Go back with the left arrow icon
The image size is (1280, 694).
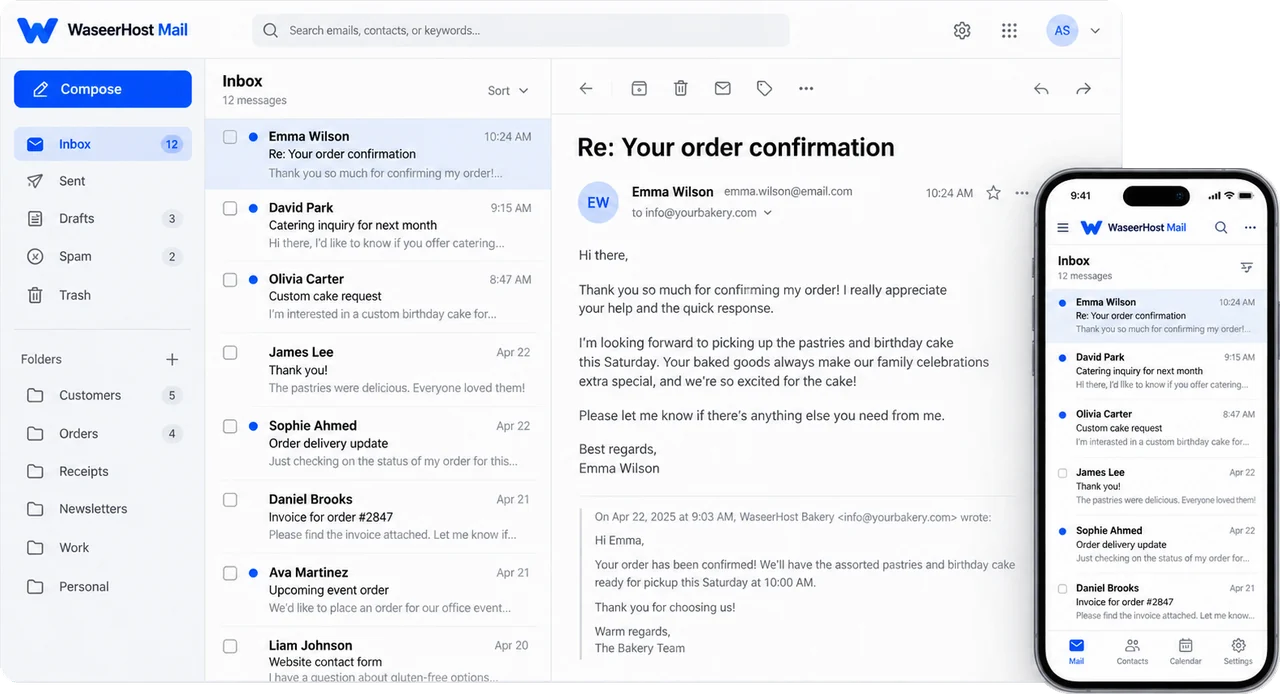tap(586, 89)
